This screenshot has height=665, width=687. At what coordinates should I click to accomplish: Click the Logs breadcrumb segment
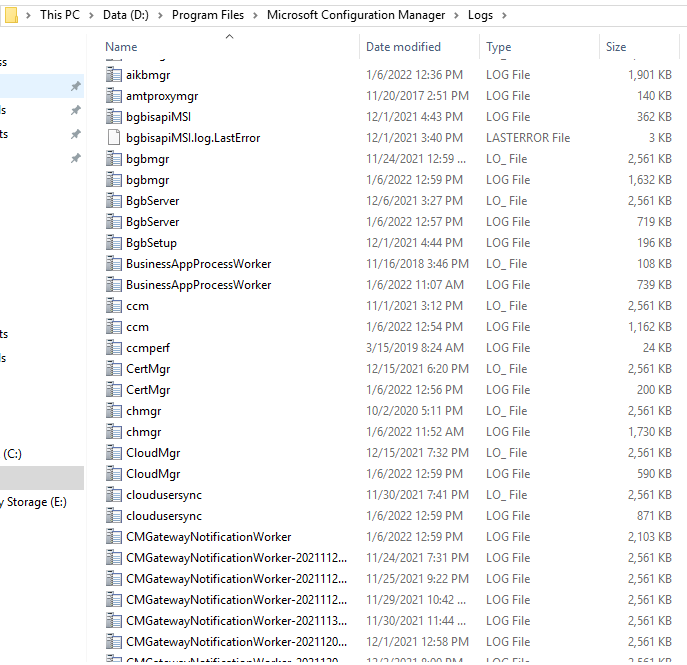pyautogui.click(x=480, y=15)
